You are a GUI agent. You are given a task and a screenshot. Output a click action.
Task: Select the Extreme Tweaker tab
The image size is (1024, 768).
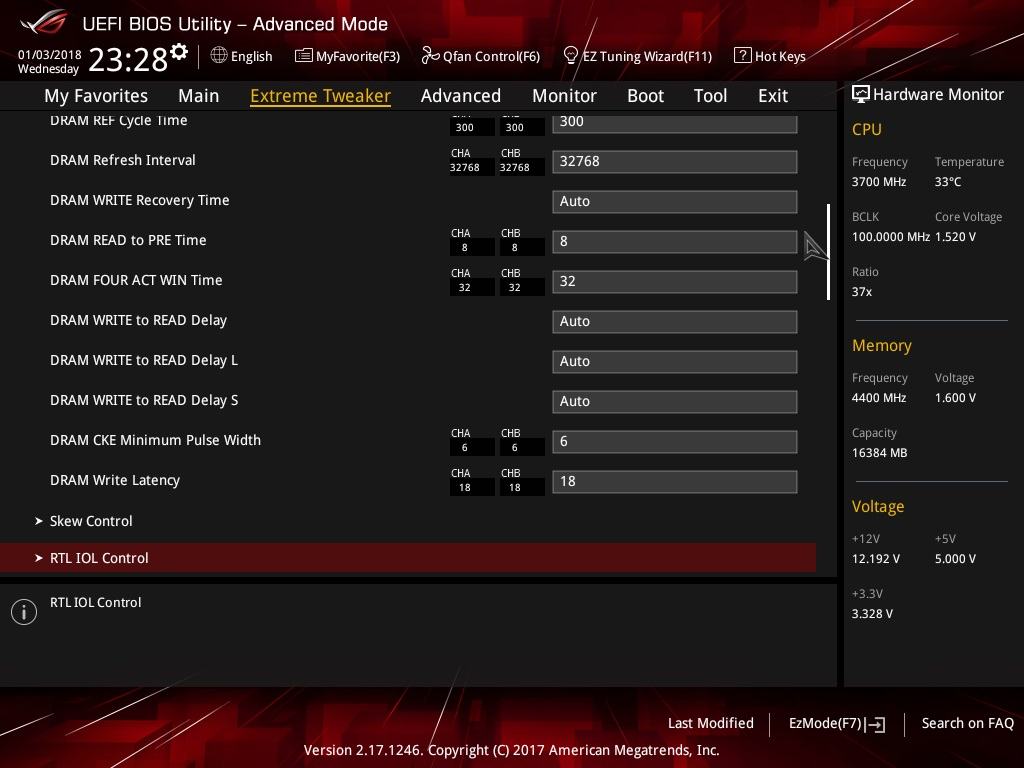320,95
